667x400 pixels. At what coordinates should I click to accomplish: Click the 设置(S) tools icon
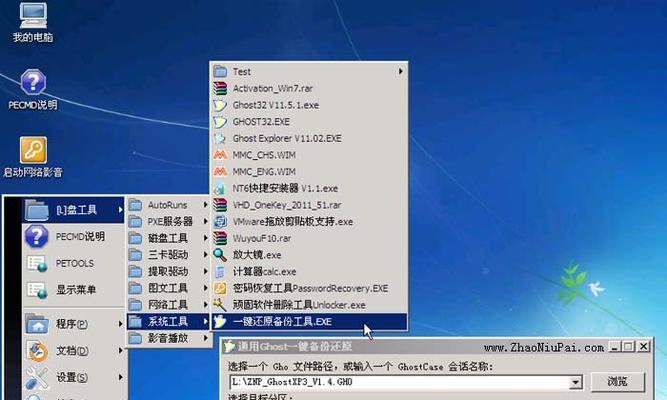(x=37, y=377)
